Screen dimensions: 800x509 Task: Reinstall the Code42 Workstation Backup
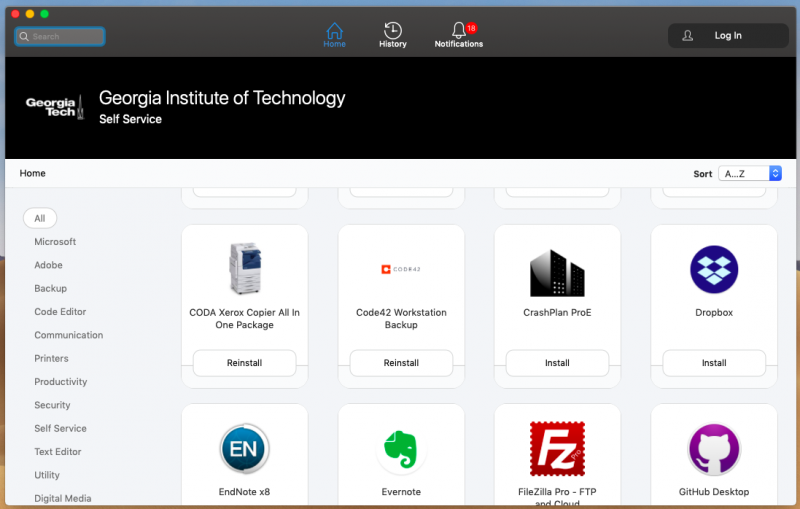401,363
